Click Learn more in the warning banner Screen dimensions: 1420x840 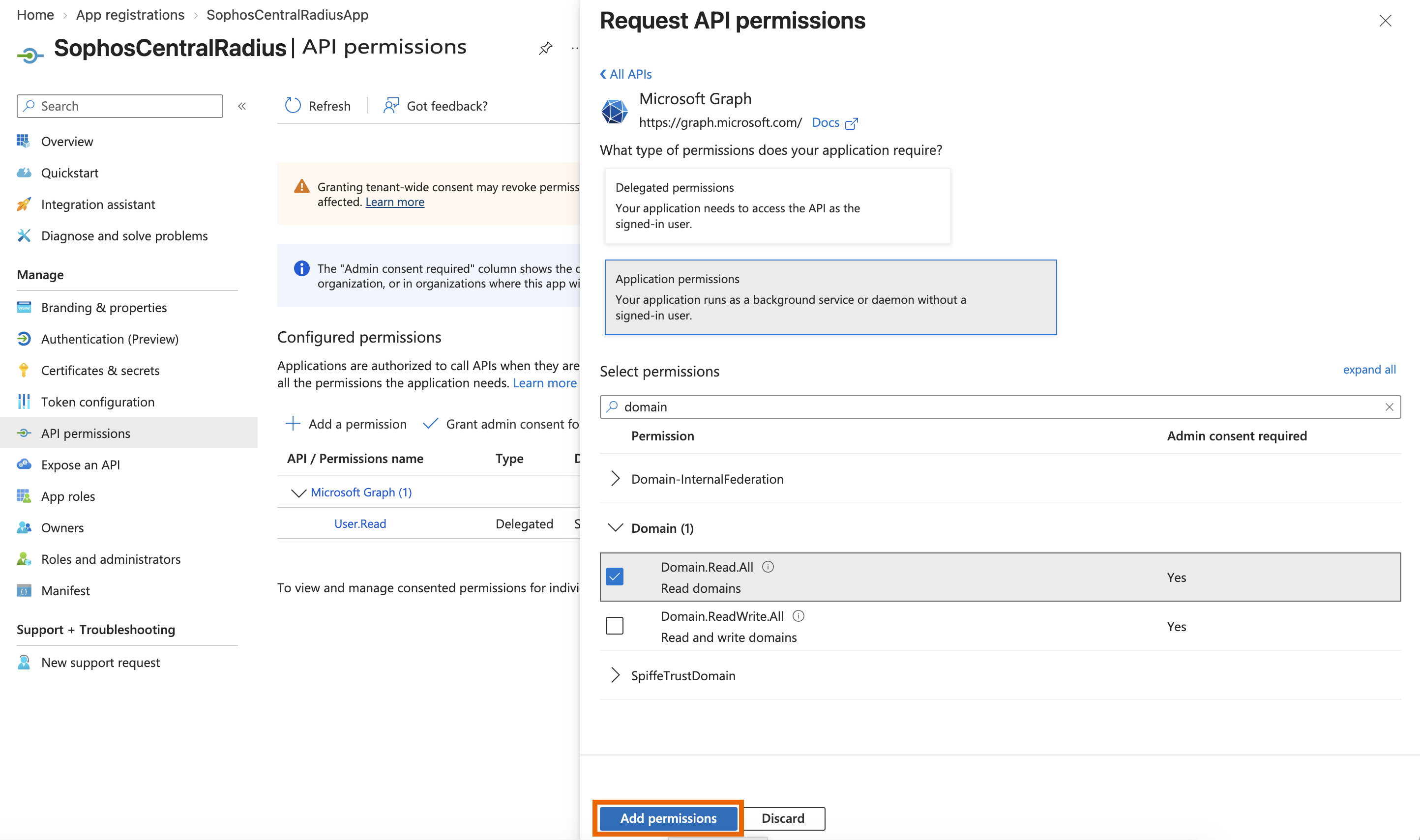395,202
